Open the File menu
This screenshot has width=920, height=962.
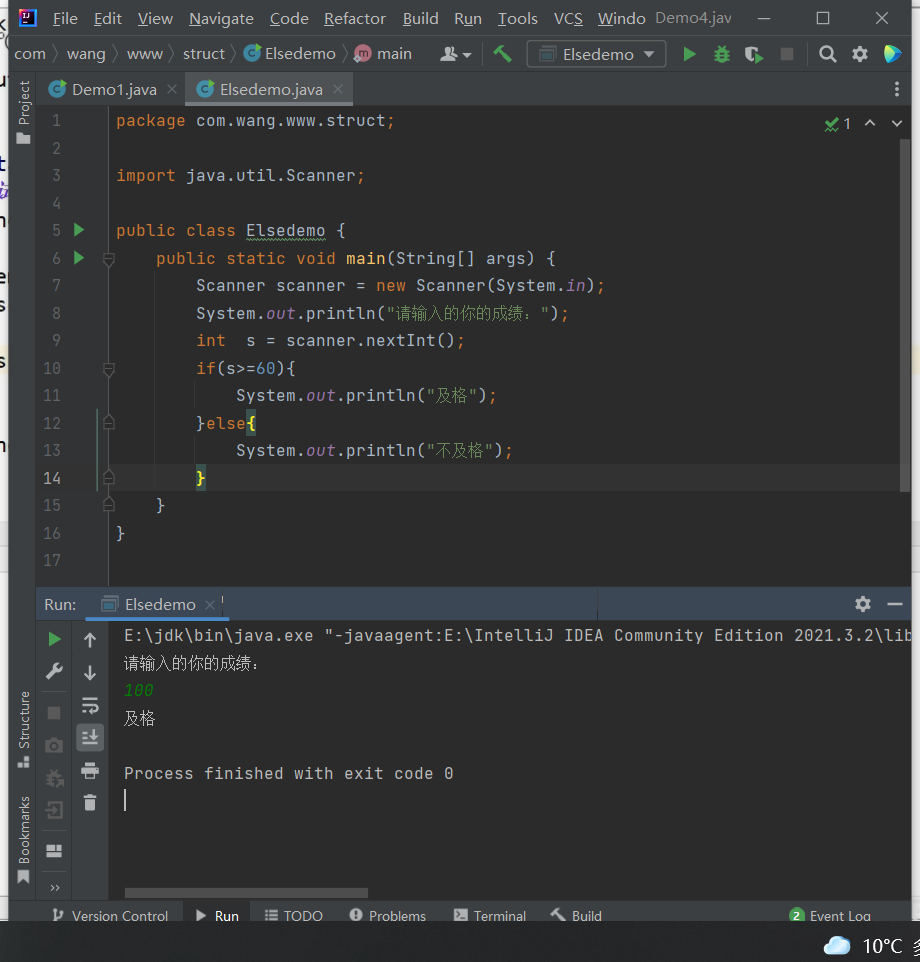coord(65,19)
